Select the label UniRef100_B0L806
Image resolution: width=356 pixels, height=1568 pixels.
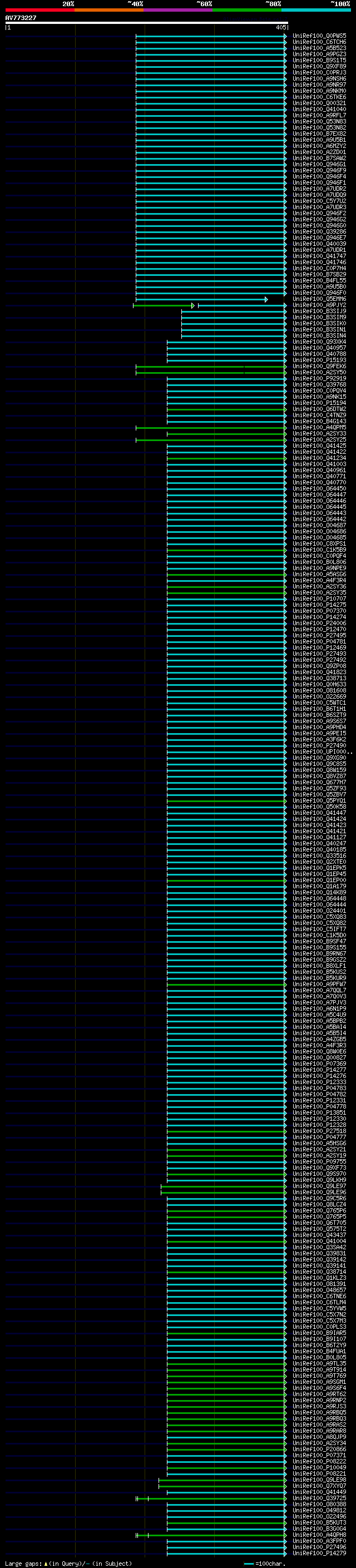click(319, 562)
